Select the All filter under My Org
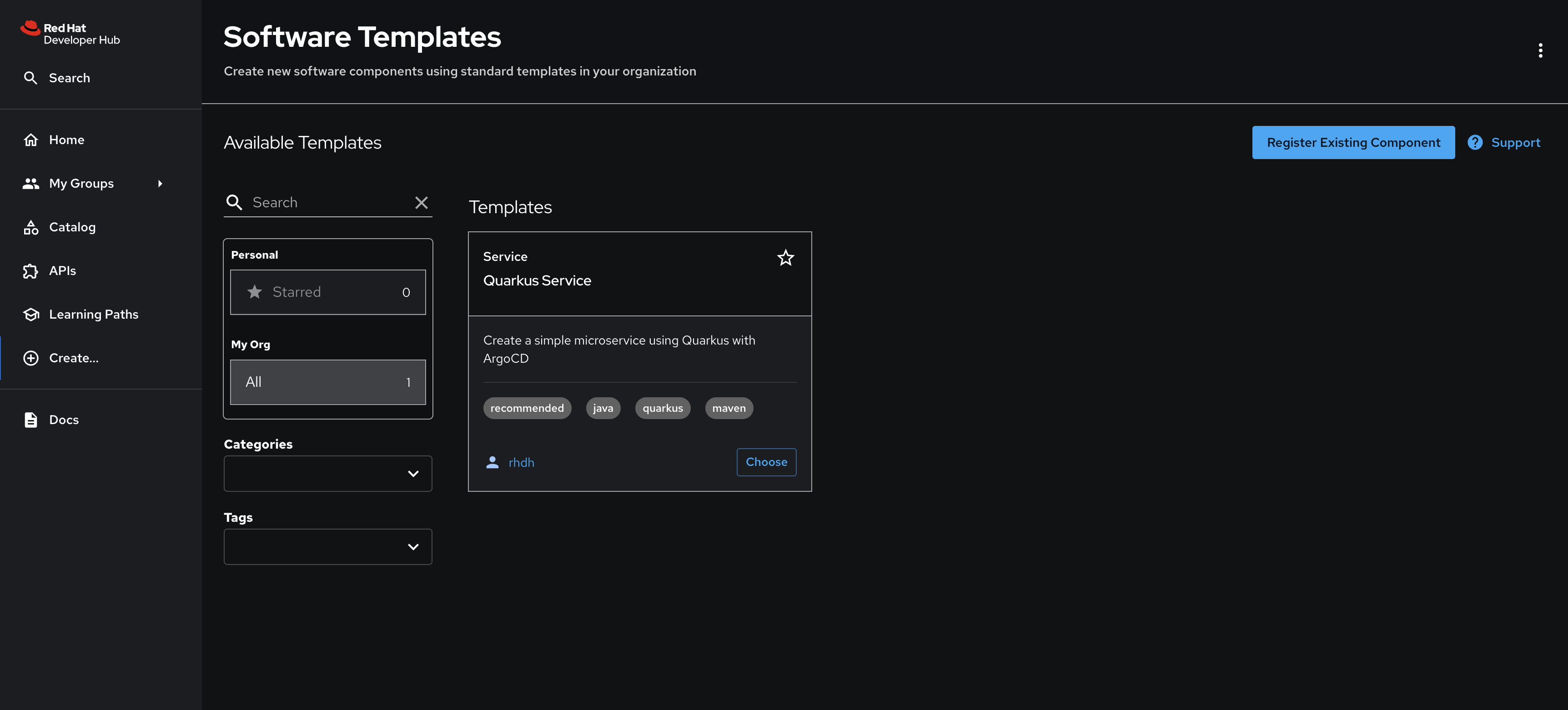 [327, 382]
